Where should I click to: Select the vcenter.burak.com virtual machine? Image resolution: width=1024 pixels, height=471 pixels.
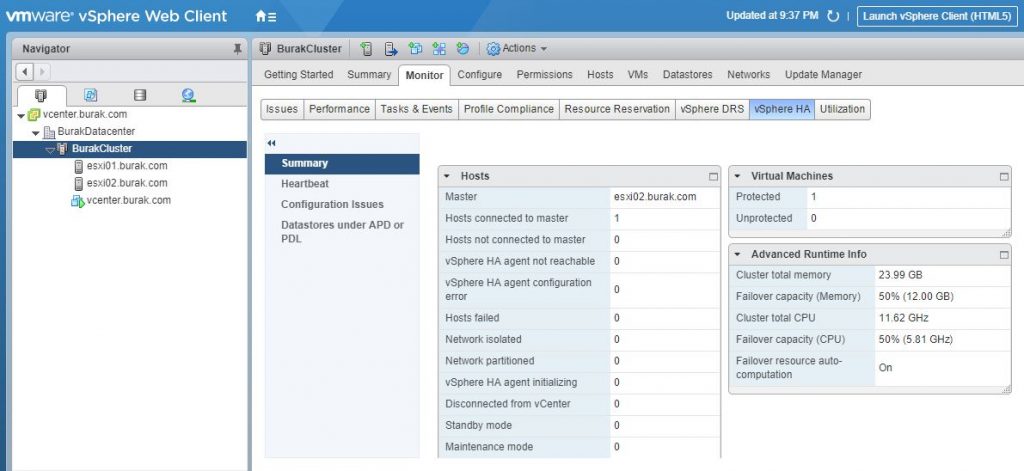[128, 201]
